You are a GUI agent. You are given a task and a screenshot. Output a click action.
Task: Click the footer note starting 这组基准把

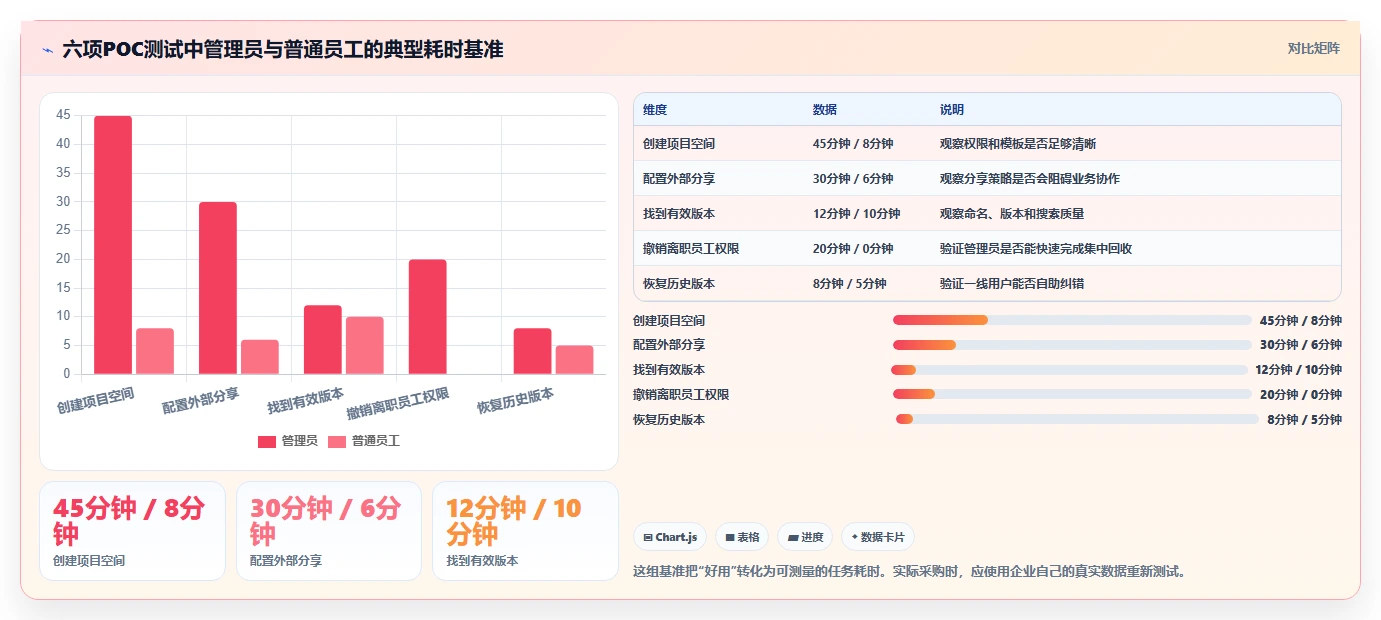pyautogui.click(x=909, y=572)
